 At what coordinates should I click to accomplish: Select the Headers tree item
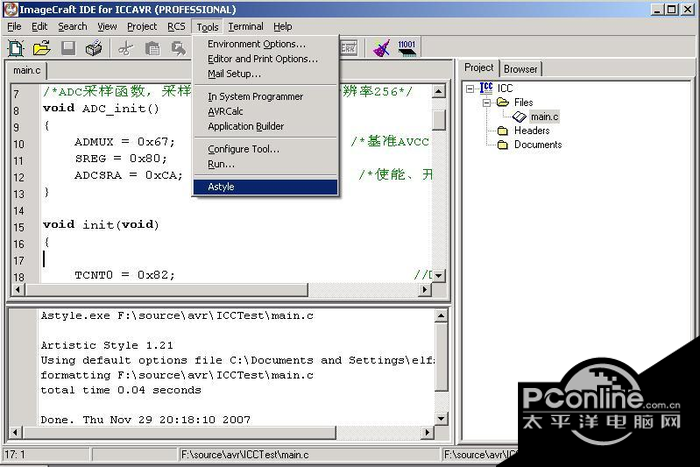532,131
